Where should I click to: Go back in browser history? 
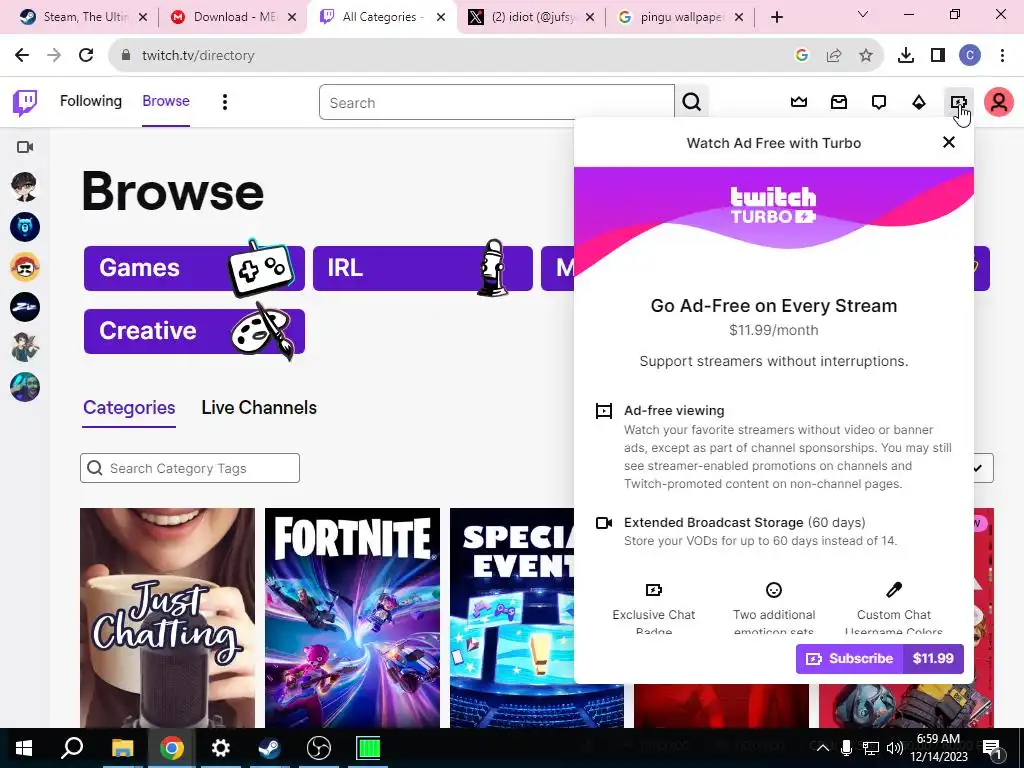coord(22,55)
